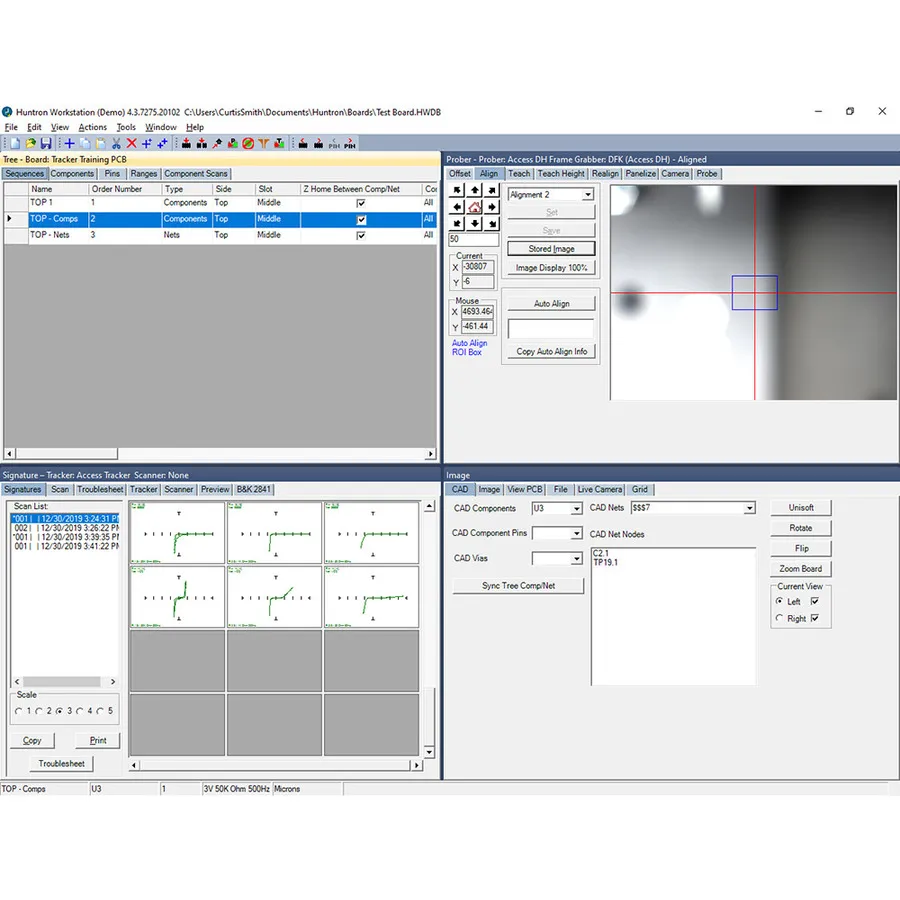Image resolution: width=900 pixels, height=900 pixels.
Task: Jog prober right with the right arrow
Action: (x=492, y=207)
